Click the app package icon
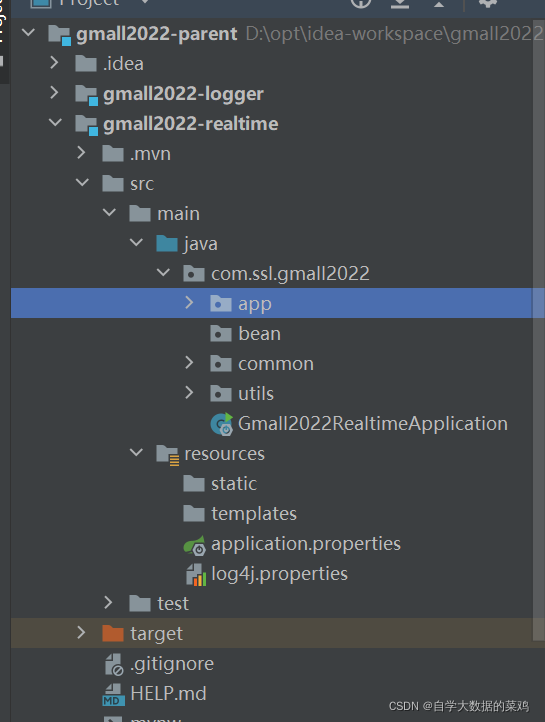This screenshot has height=722, width=545. click(221, 303)
